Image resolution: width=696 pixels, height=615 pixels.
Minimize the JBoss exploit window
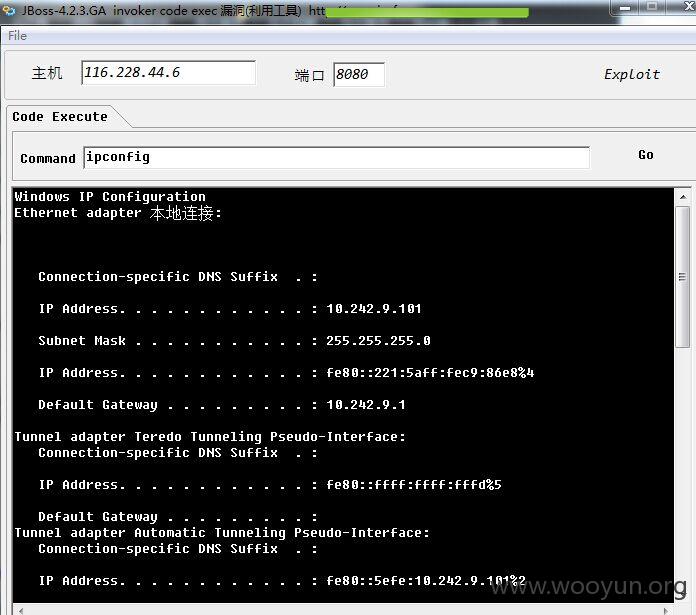(x=625, y=8)
